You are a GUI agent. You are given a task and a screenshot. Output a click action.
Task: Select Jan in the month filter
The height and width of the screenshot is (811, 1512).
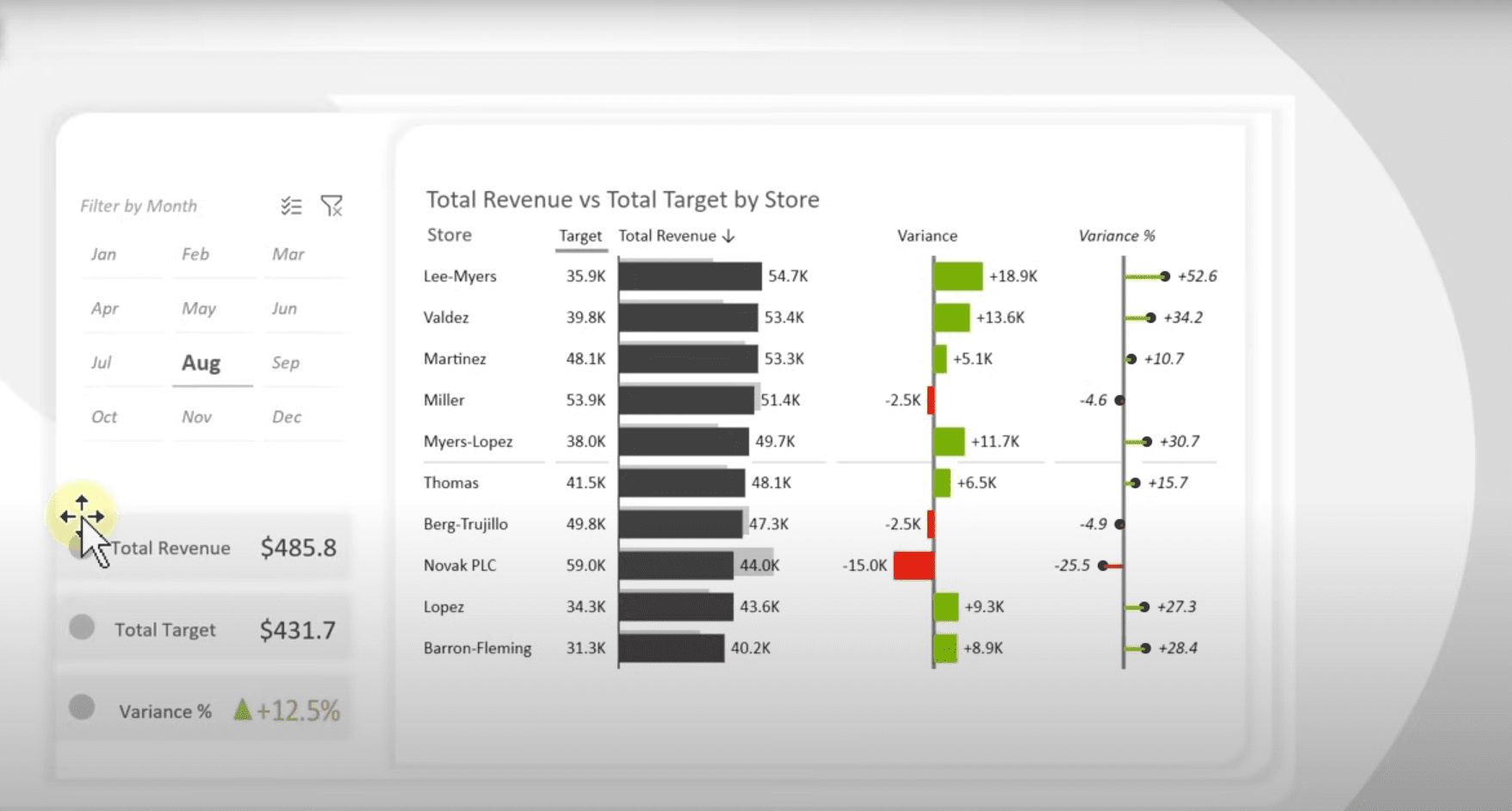click(104, 254)
